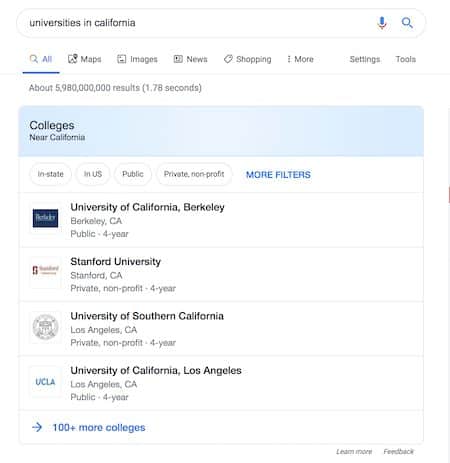450x463 pixels.
Task: Select the Shopping tab
Action: [x=247, y=59]
